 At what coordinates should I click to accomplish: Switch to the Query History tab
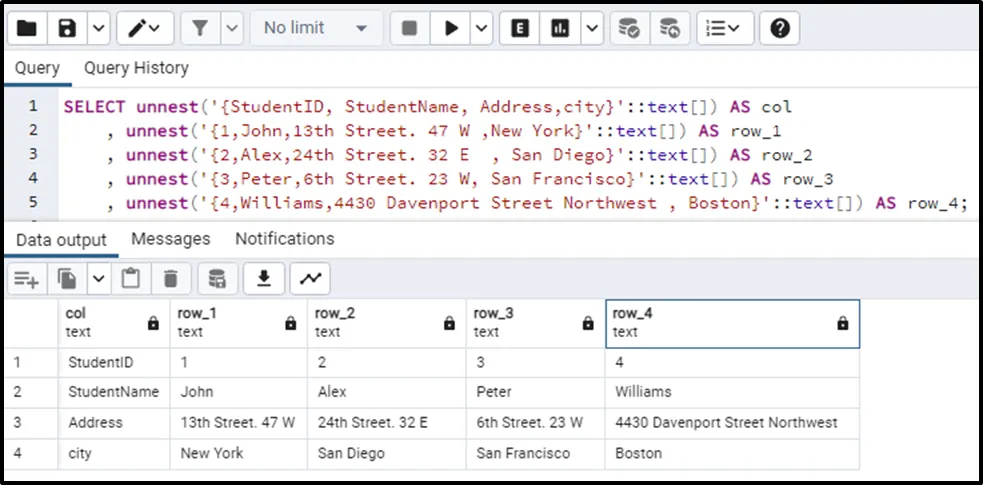point(136,68)
